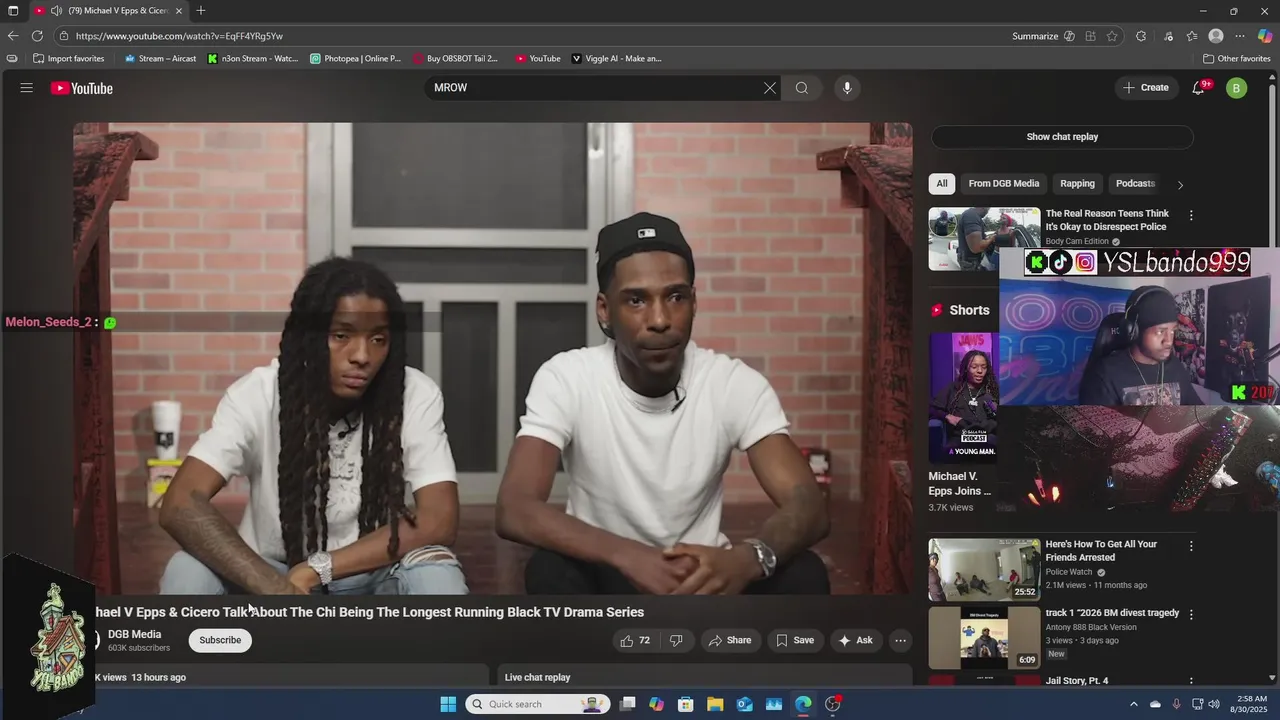
Task: Open the tab actions menu icon
Action: [13, 11]
